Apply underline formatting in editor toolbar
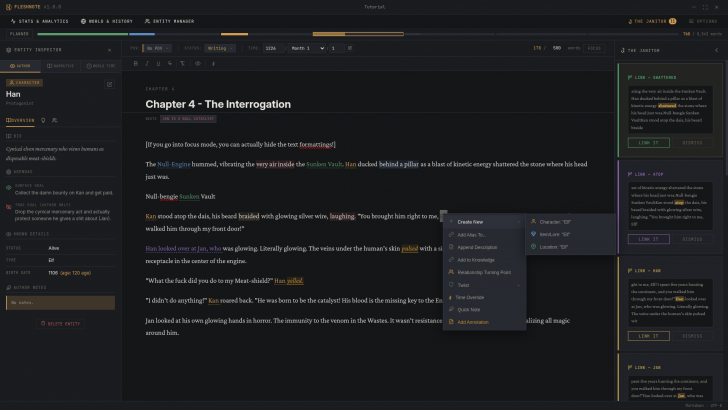Screen dimensions: 728x410 [158, 64]
